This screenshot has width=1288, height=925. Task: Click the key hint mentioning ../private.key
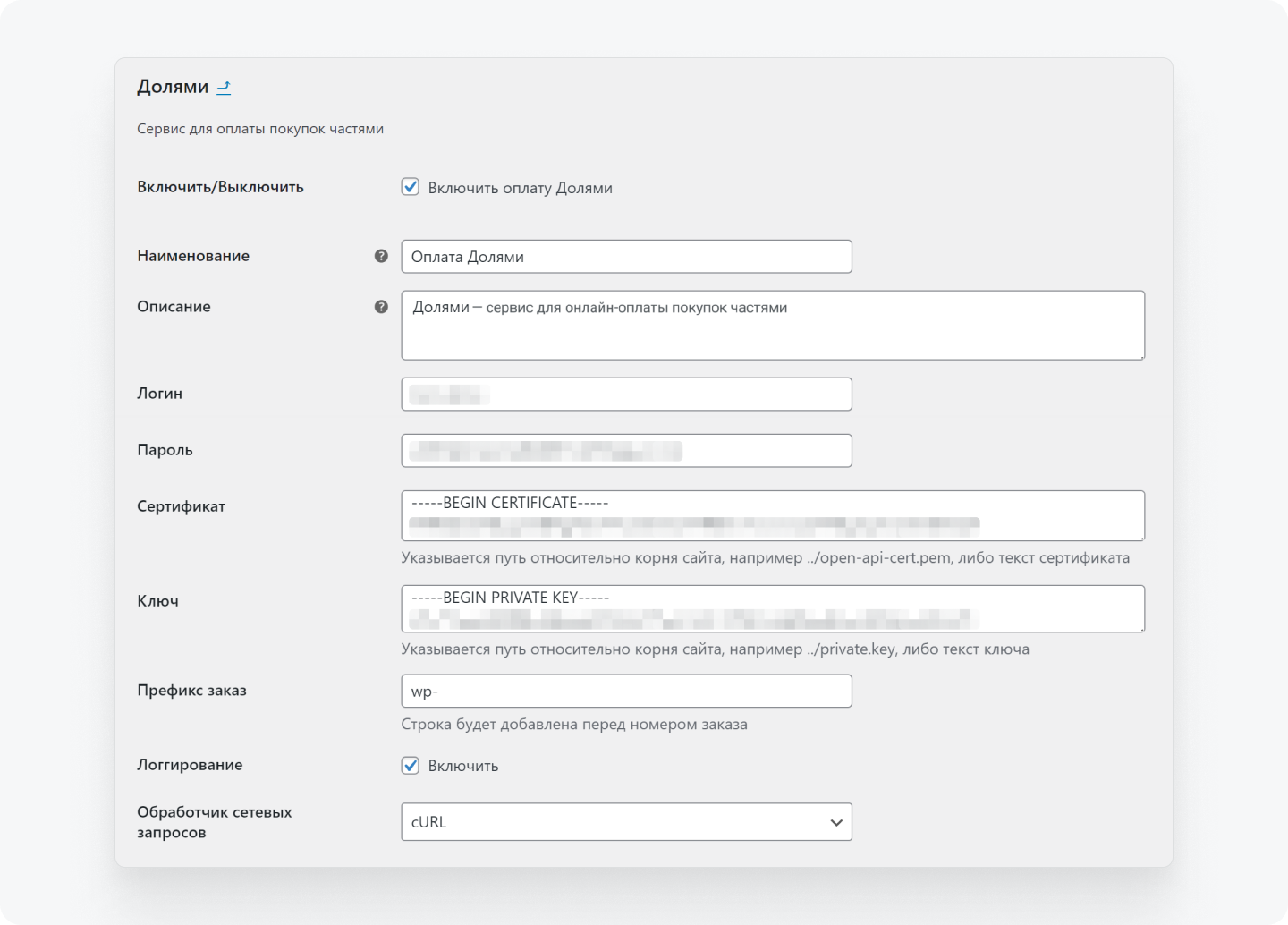point(715,649)
